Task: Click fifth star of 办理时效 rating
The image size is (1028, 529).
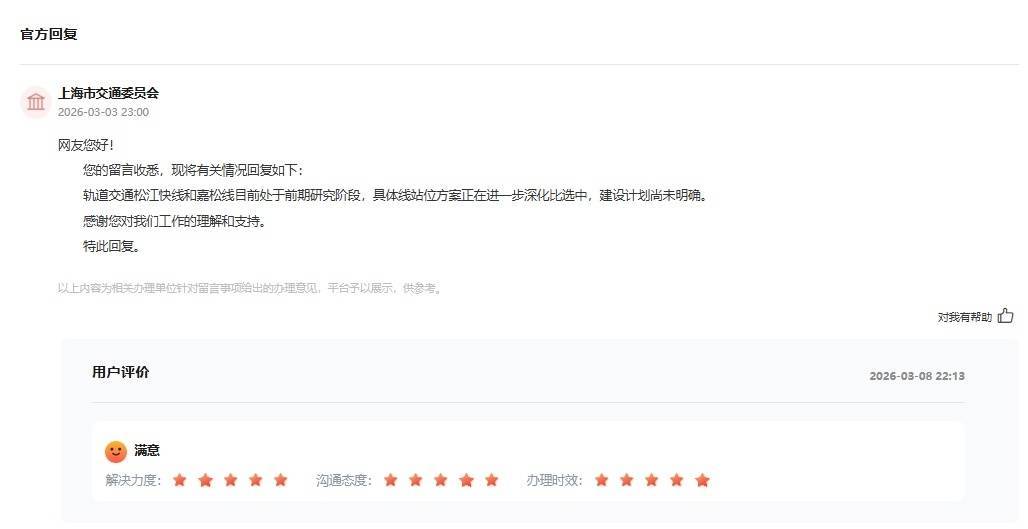Action: (x=702, y=480)
